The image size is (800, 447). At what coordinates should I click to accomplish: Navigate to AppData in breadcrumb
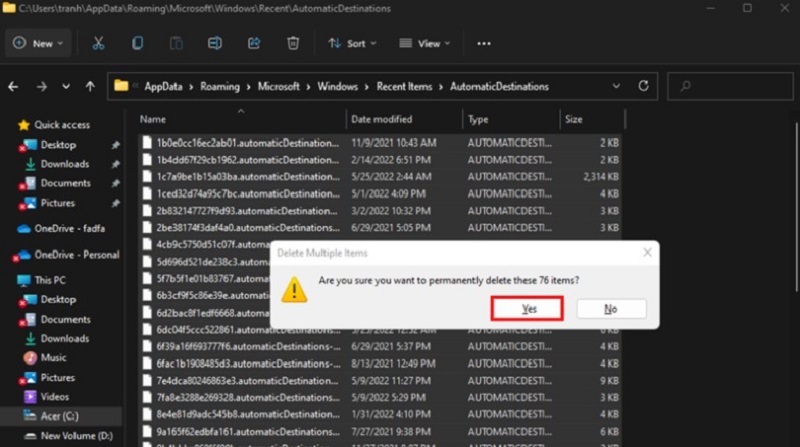coord(163,87)
